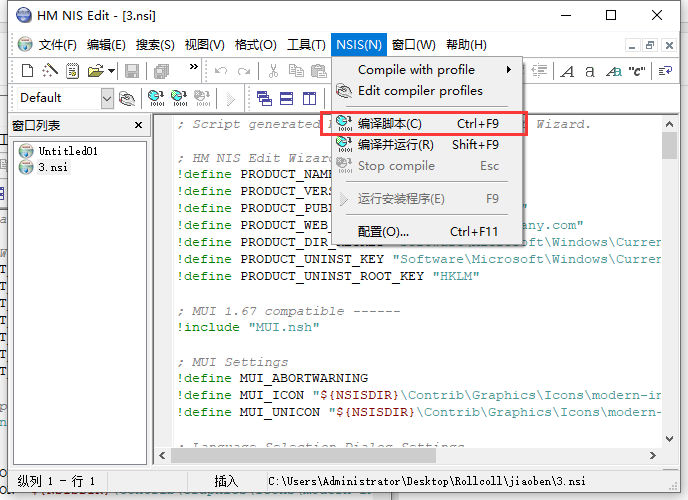
Task: Select 编译脚本(C) menu entry
Action: tap(427, 124)
